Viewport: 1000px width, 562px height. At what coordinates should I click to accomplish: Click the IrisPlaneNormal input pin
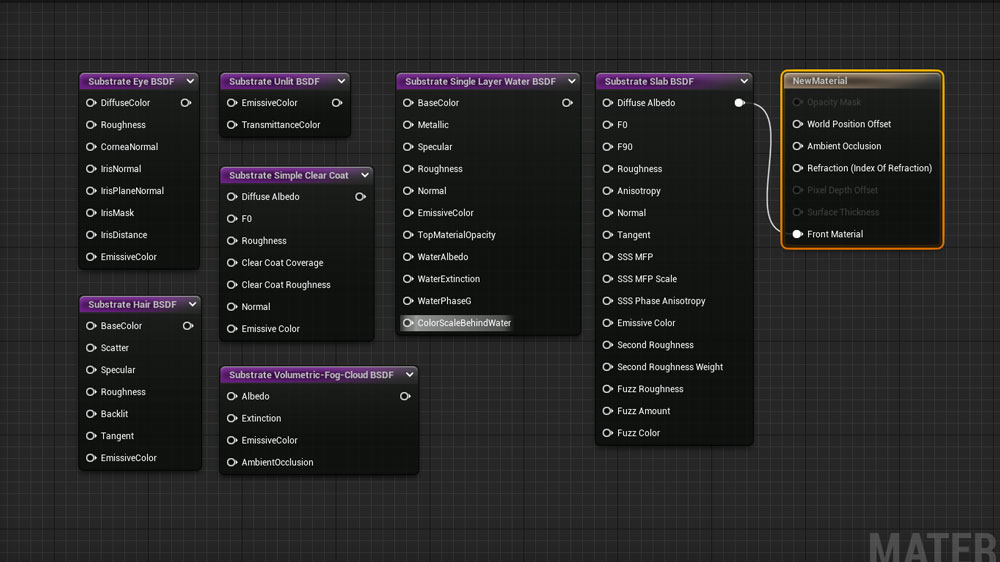click(91, 191)
